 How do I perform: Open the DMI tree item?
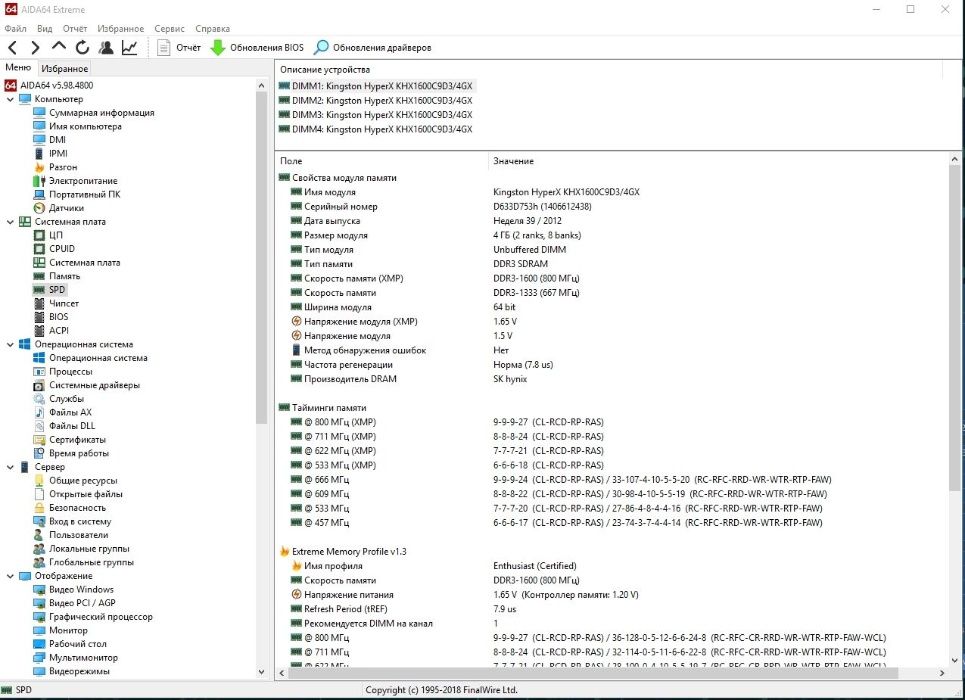click(49, 140)
